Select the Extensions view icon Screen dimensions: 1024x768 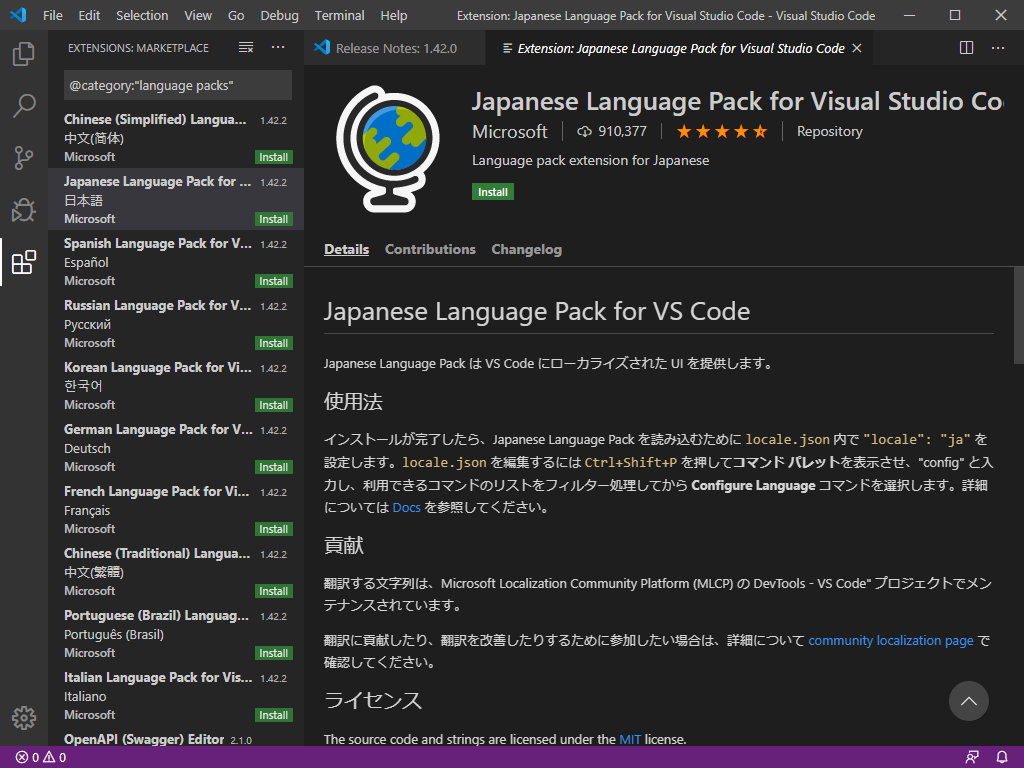(24, 262)
